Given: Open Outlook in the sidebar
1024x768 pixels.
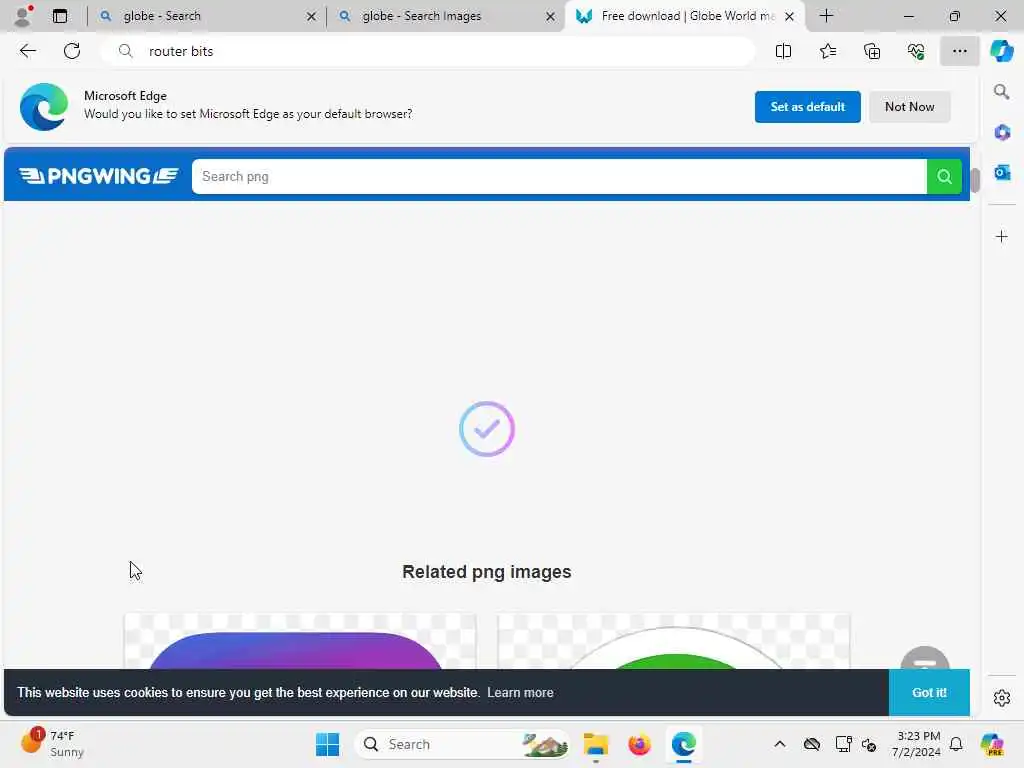Looking at the screenshot, I should 1002,173.
